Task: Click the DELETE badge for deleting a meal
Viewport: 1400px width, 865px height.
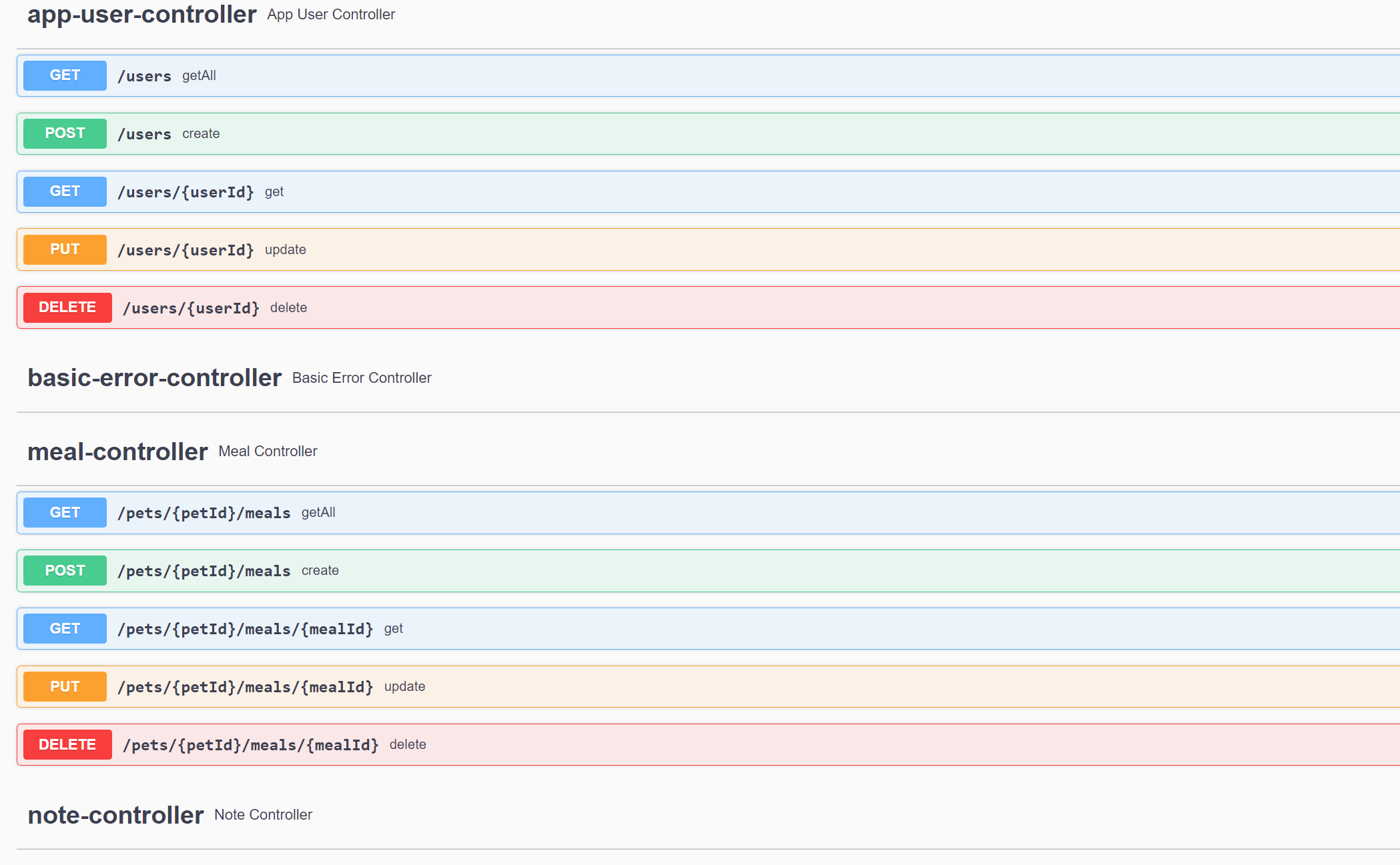Action: pyautogui.click(x=67, y=744)
